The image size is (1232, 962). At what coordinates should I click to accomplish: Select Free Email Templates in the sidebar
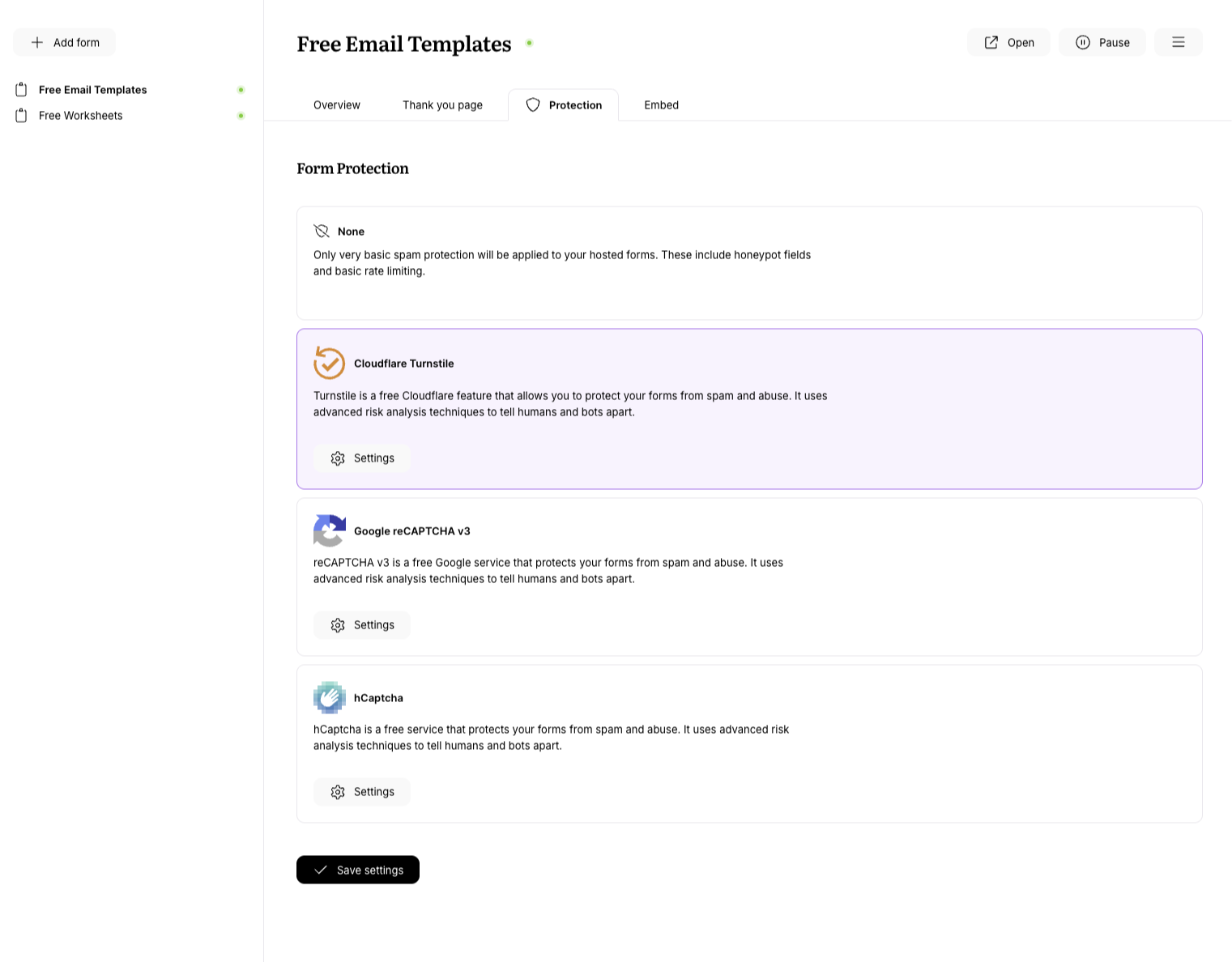tap(92, 89)
